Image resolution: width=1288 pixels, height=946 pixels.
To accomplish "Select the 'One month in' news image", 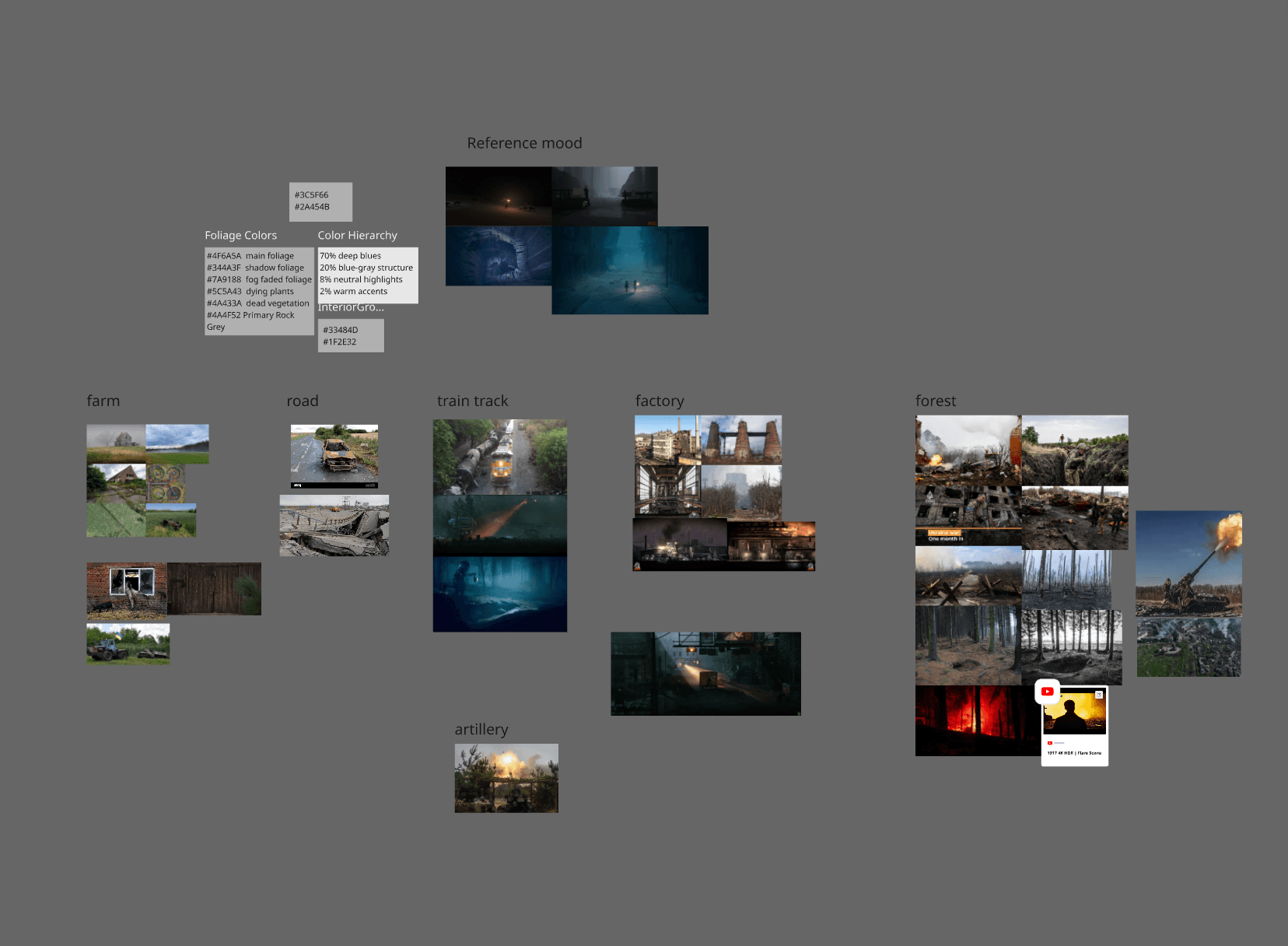I will (968, 515).
